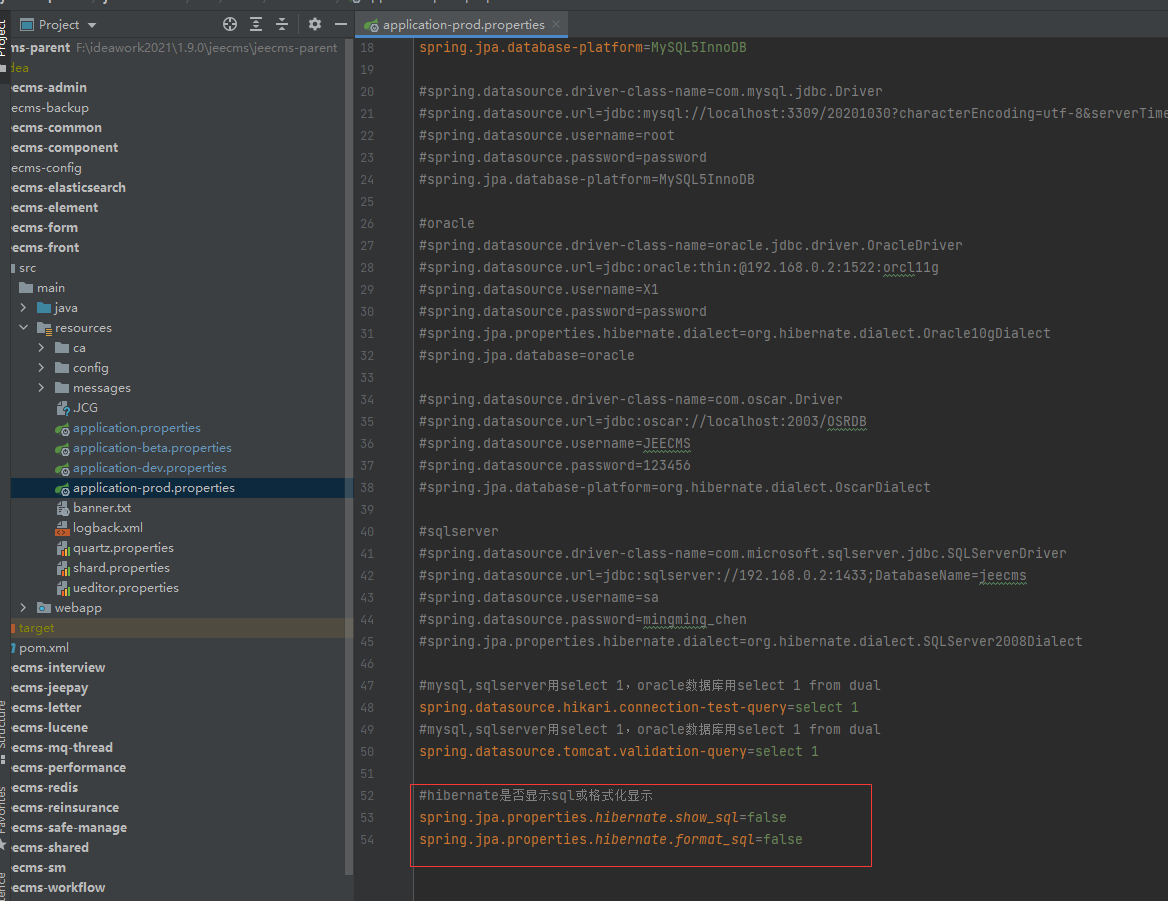The height and width of the screenshot is (901, 1168).
Task: Open Project panel settings gear
Action: click(315, 24)
